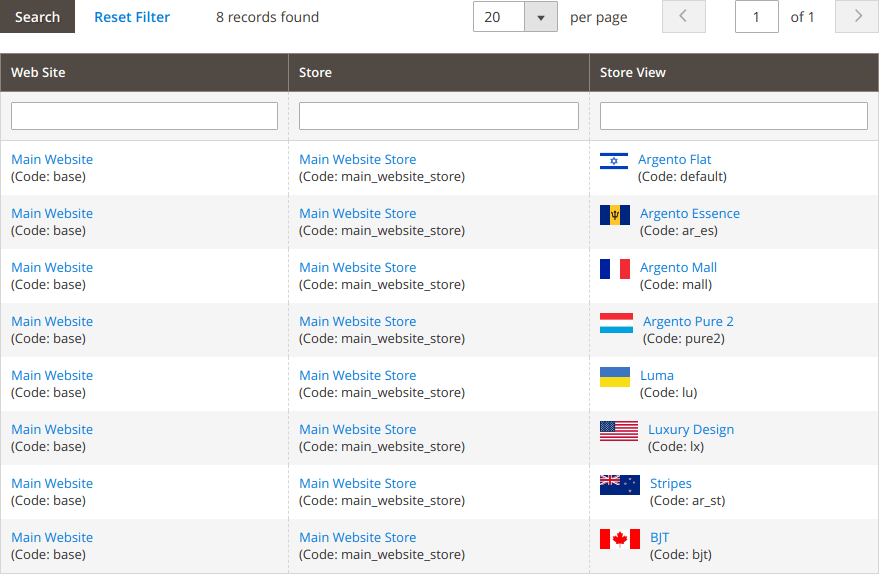Click the '(Code: pure2)' text
Image resolution: width=879 pixels, height=574 pixels.
(684, 339)
